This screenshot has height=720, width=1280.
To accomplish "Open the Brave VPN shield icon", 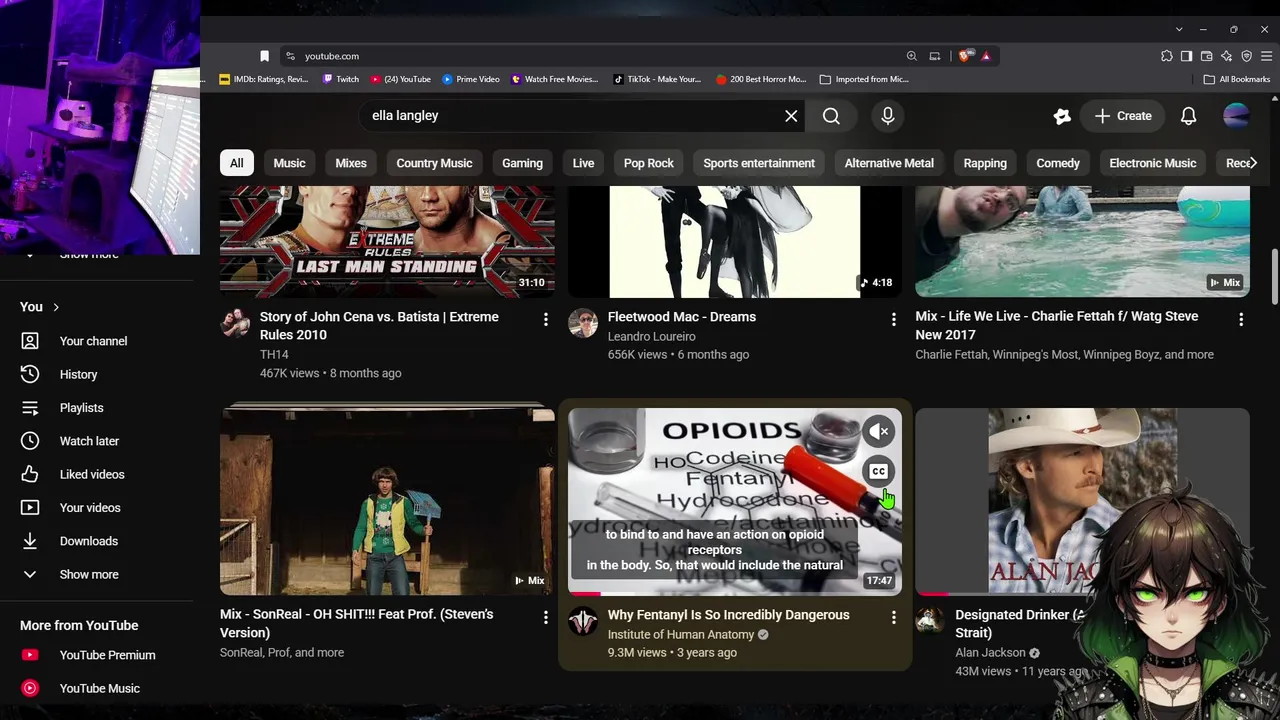I will (x=1246, y=56).
